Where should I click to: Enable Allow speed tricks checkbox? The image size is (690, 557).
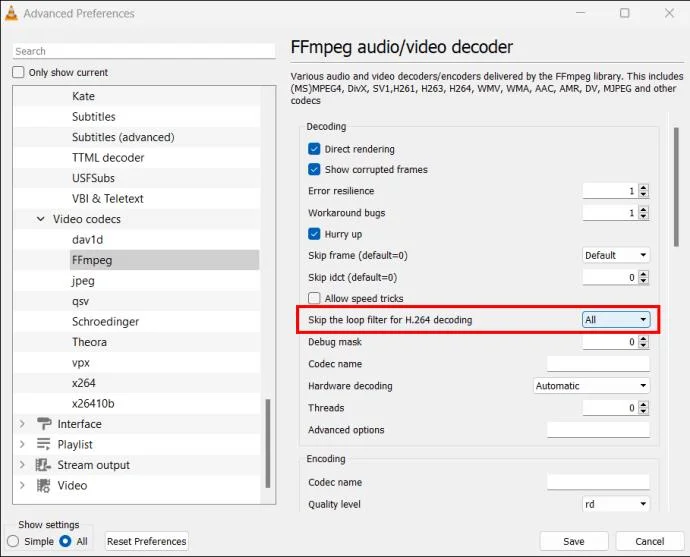click(314, 298)
